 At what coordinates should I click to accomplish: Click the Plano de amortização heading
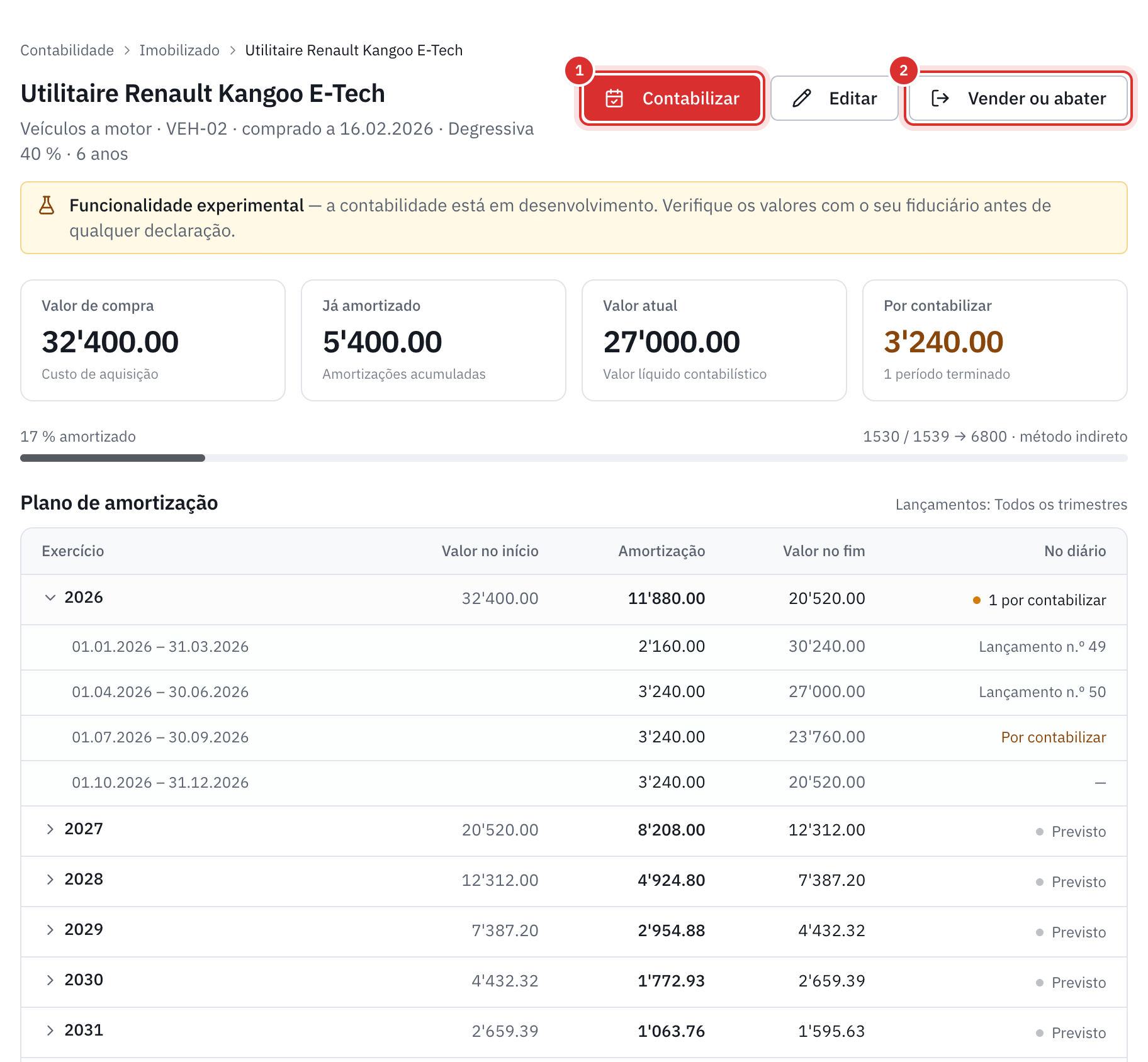tap(119, 503)
